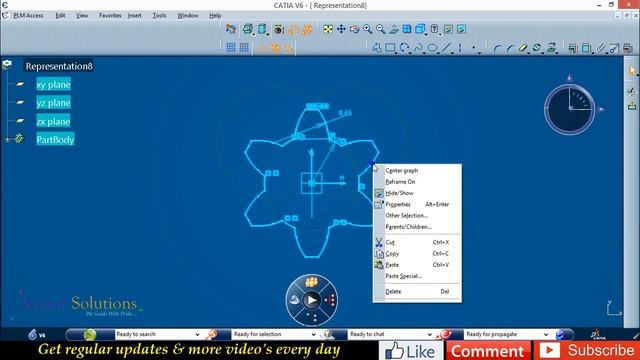Click the Zoom Out magnifier icon
Viewport: 640px width, 360px height.
coord(381,29)
